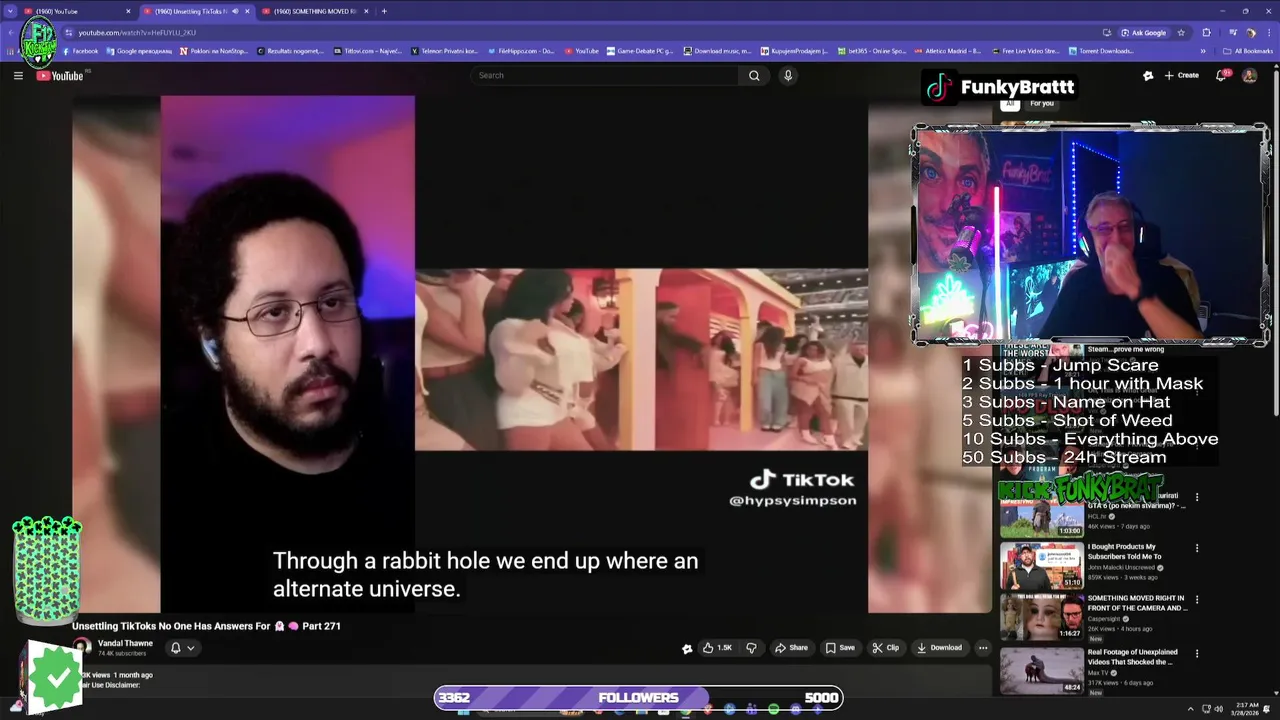The height and width of the screenshot is (720, 1280).
Task: Click the Max TV channel name
Action: [1098, 673]
